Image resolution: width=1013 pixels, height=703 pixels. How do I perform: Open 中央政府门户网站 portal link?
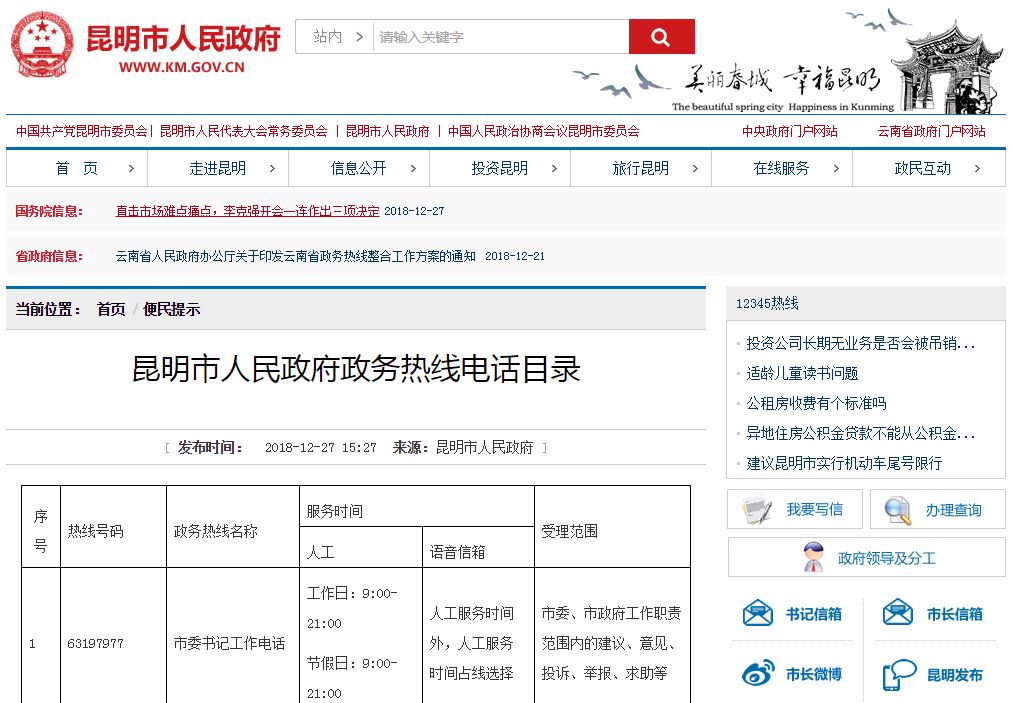tap(788, 130)
